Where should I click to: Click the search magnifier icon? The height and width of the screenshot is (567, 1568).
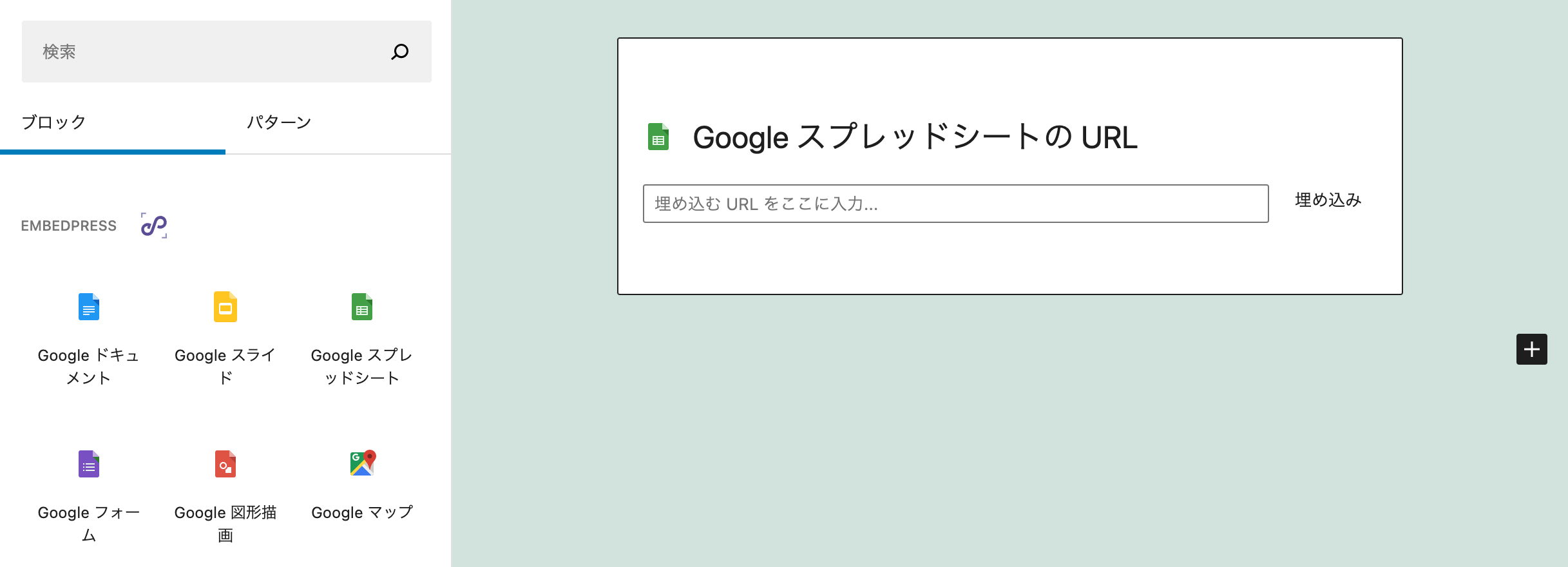point(400,52)
